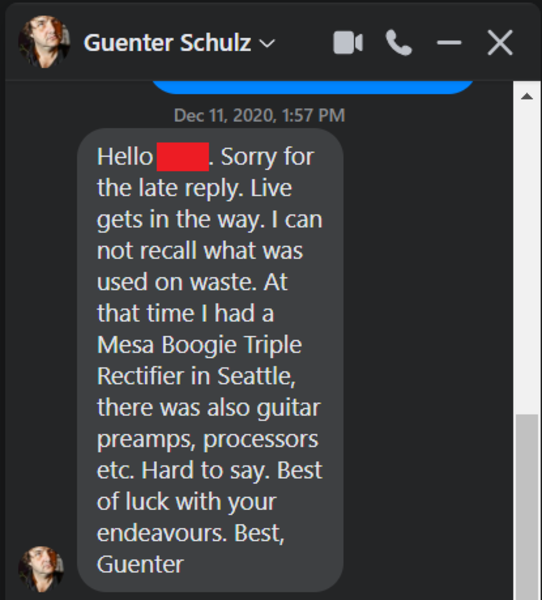Open Guenter Schulz's header profile picture
542x600 pixels.
[x=44, y=42]
